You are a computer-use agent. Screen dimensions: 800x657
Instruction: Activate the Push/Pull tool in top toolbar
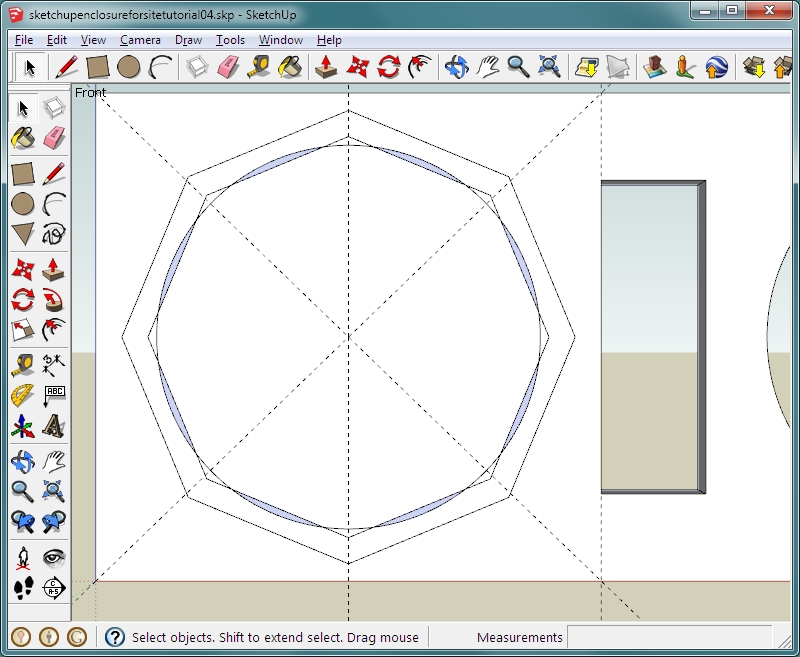tap(327, 67)
